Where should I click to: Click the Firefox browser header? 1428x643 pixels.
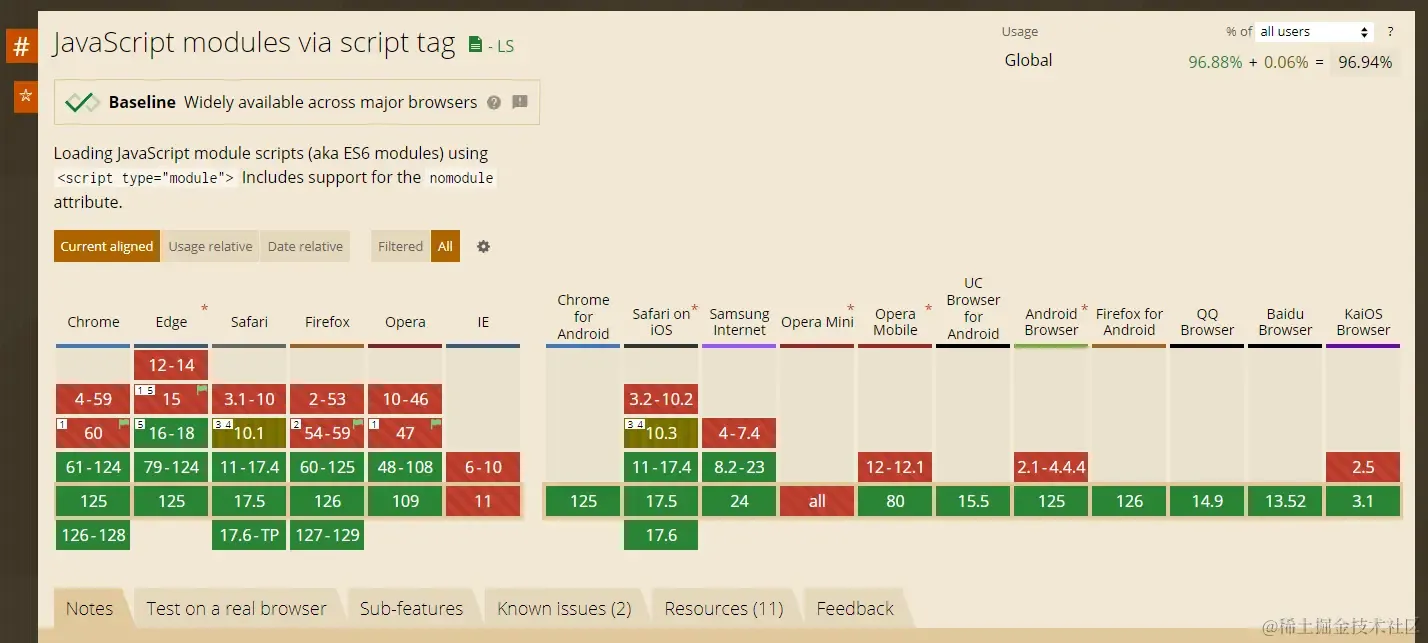(327, 322)
